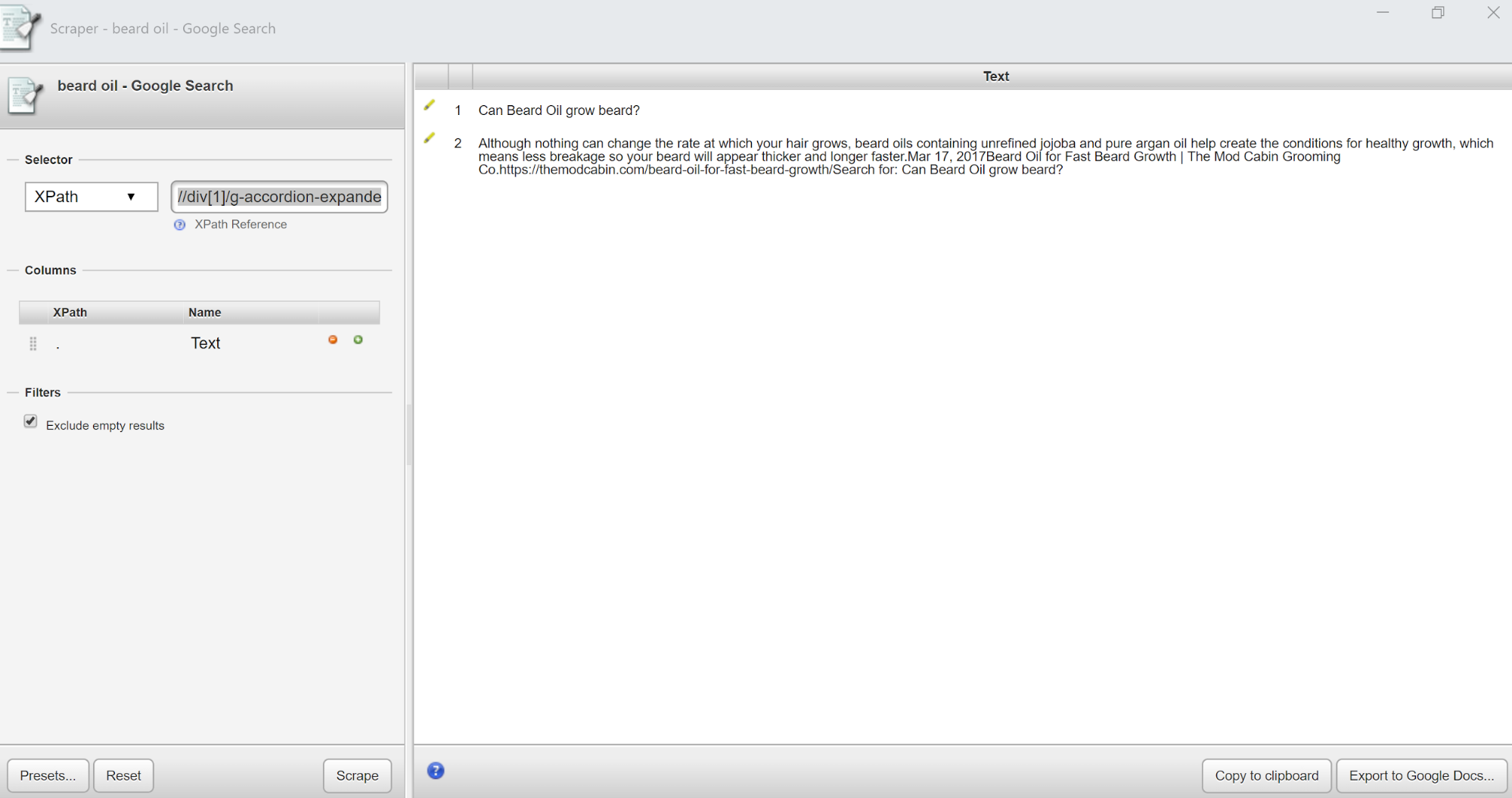
Task: Select the Text column name cell
Action: click(x=206, y=343)
